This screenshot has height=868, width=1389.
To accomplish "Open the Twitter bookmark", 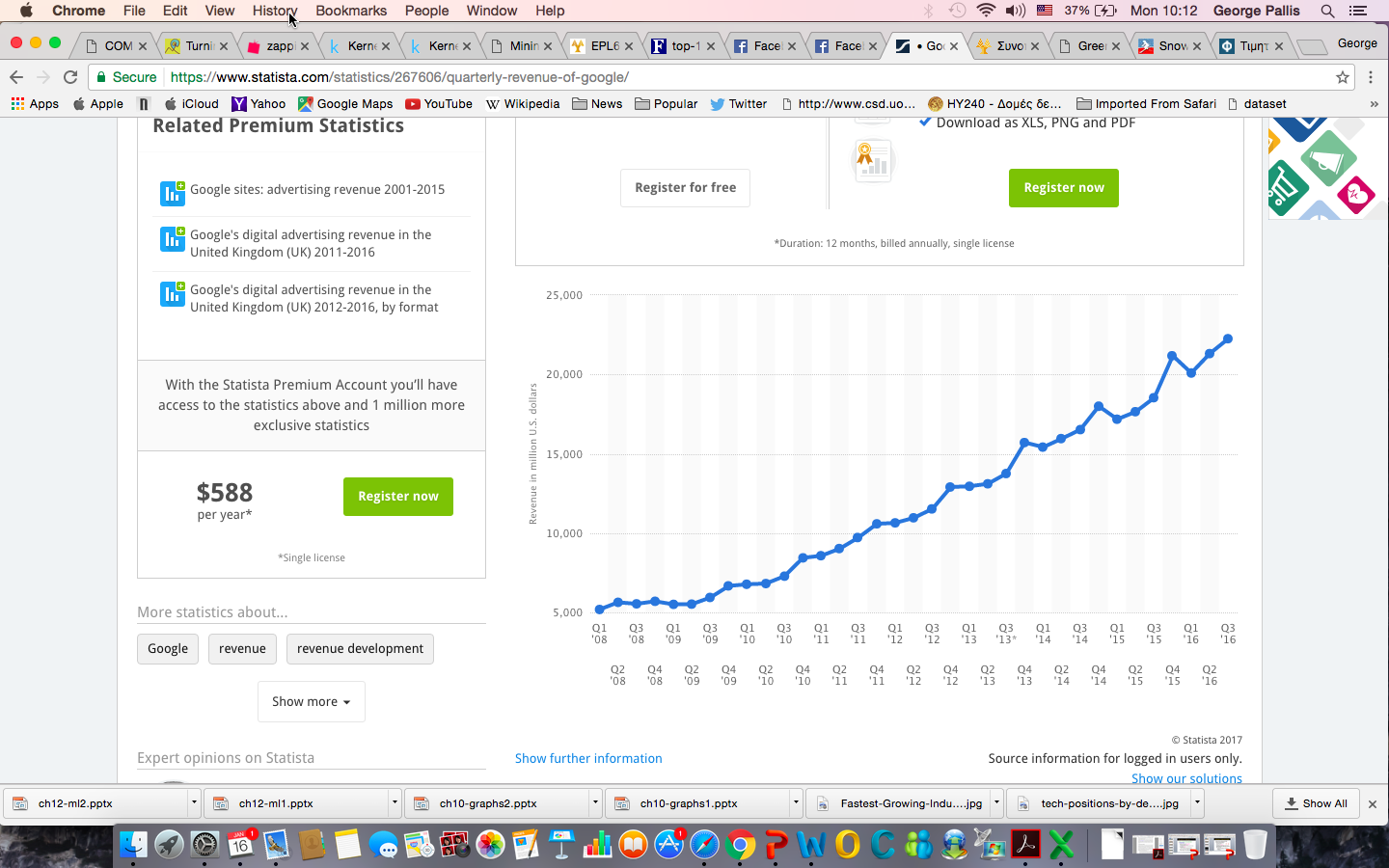I will click(739, 104).
